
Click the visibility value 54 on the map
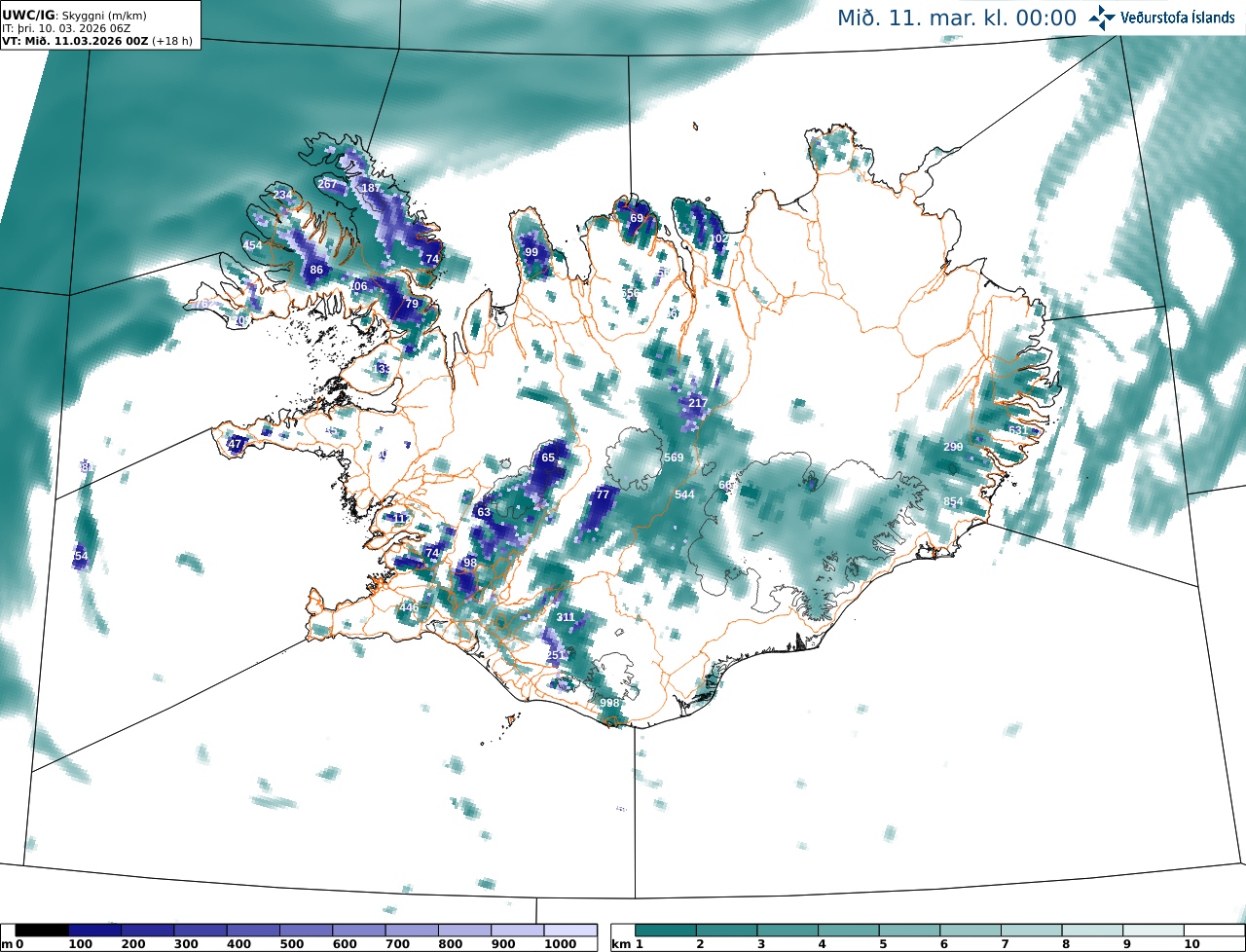pos(81,556)
